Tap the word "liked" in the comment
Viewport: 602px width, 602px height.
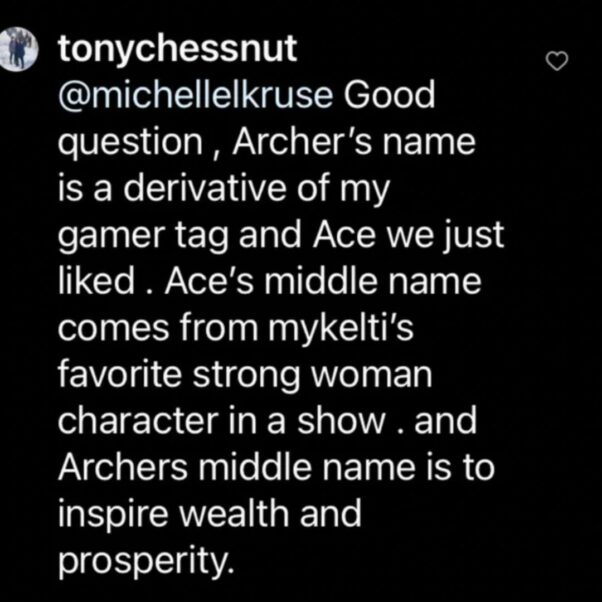pos(97,281)
